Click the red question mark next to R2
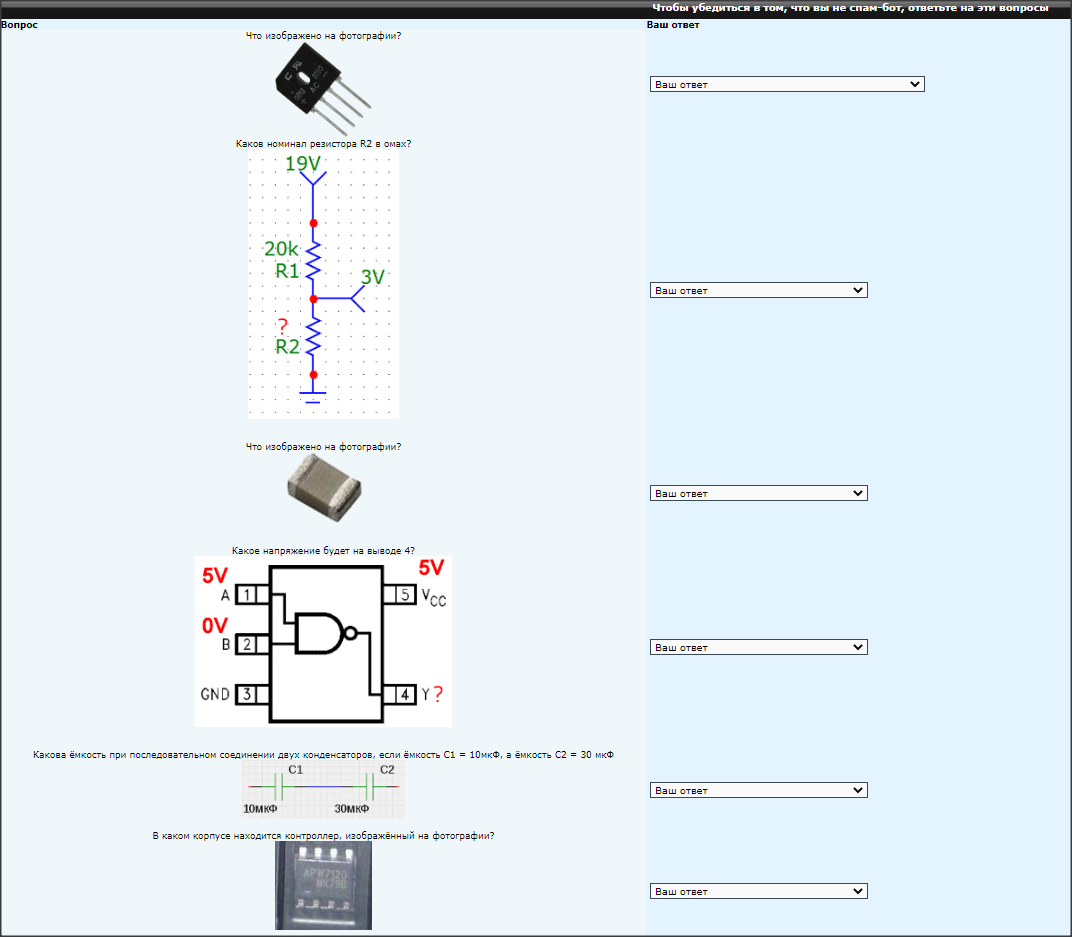The height and width of the screenshot is (937, 1072). tap(283, 326)
